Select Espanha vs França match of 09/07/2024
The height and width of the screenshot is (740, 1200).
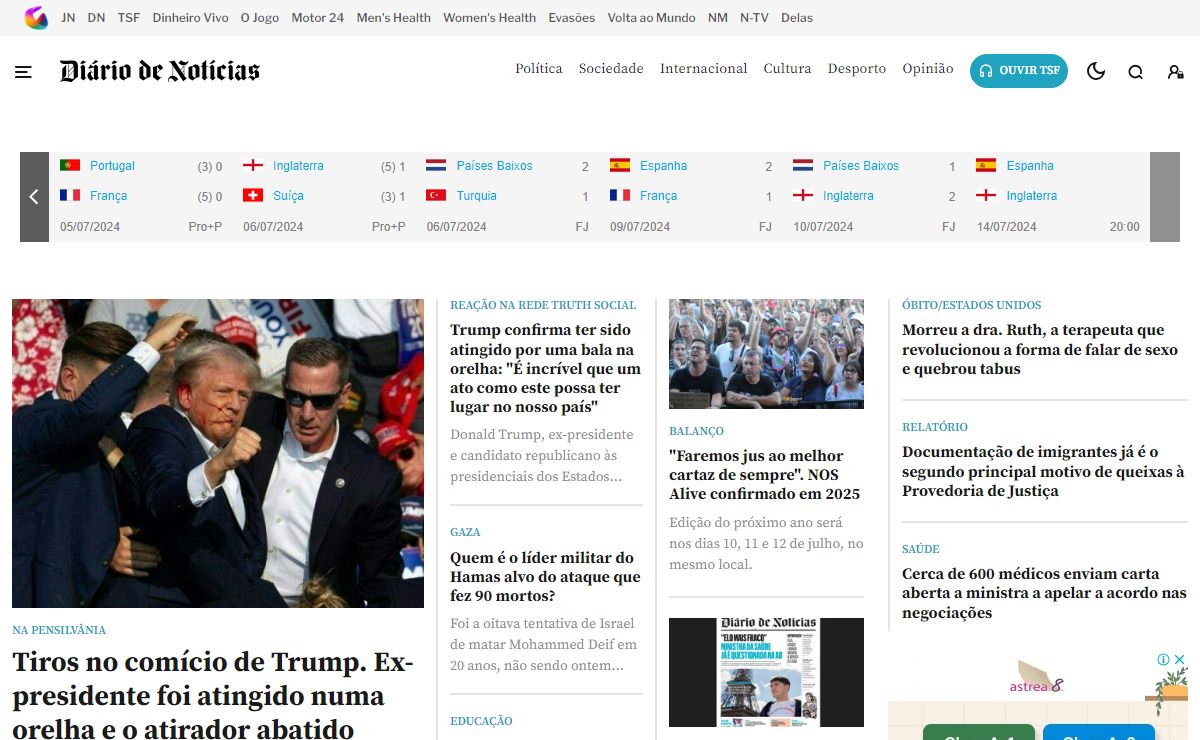tap(691, 197)
